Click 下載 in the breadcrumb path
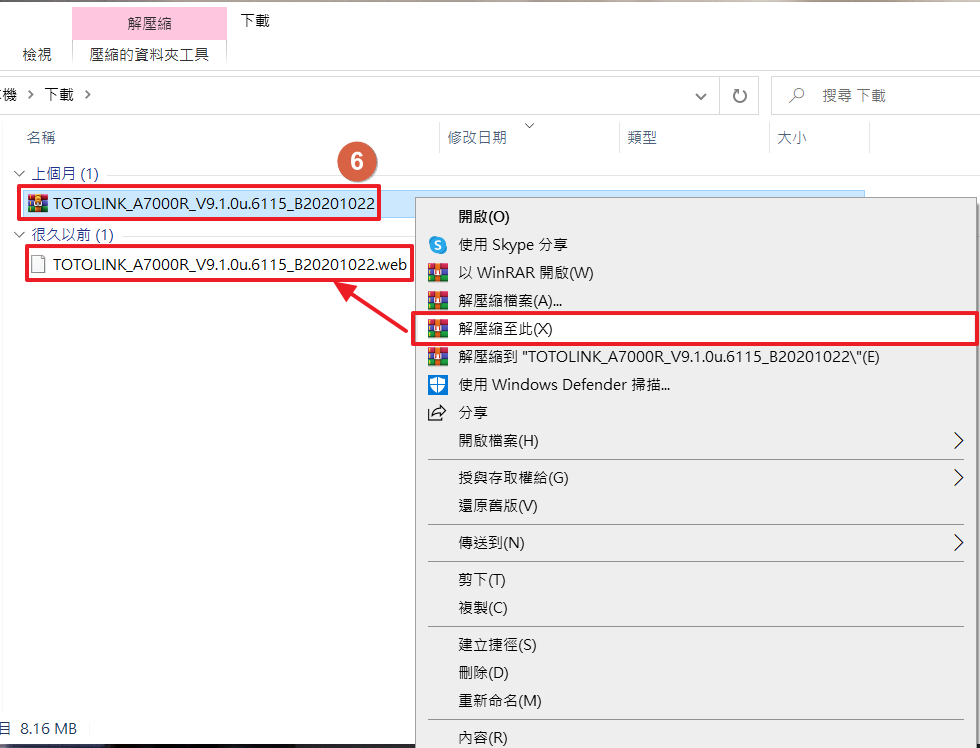Viewport: 980px width, 748px height. (x=59, y=95)
